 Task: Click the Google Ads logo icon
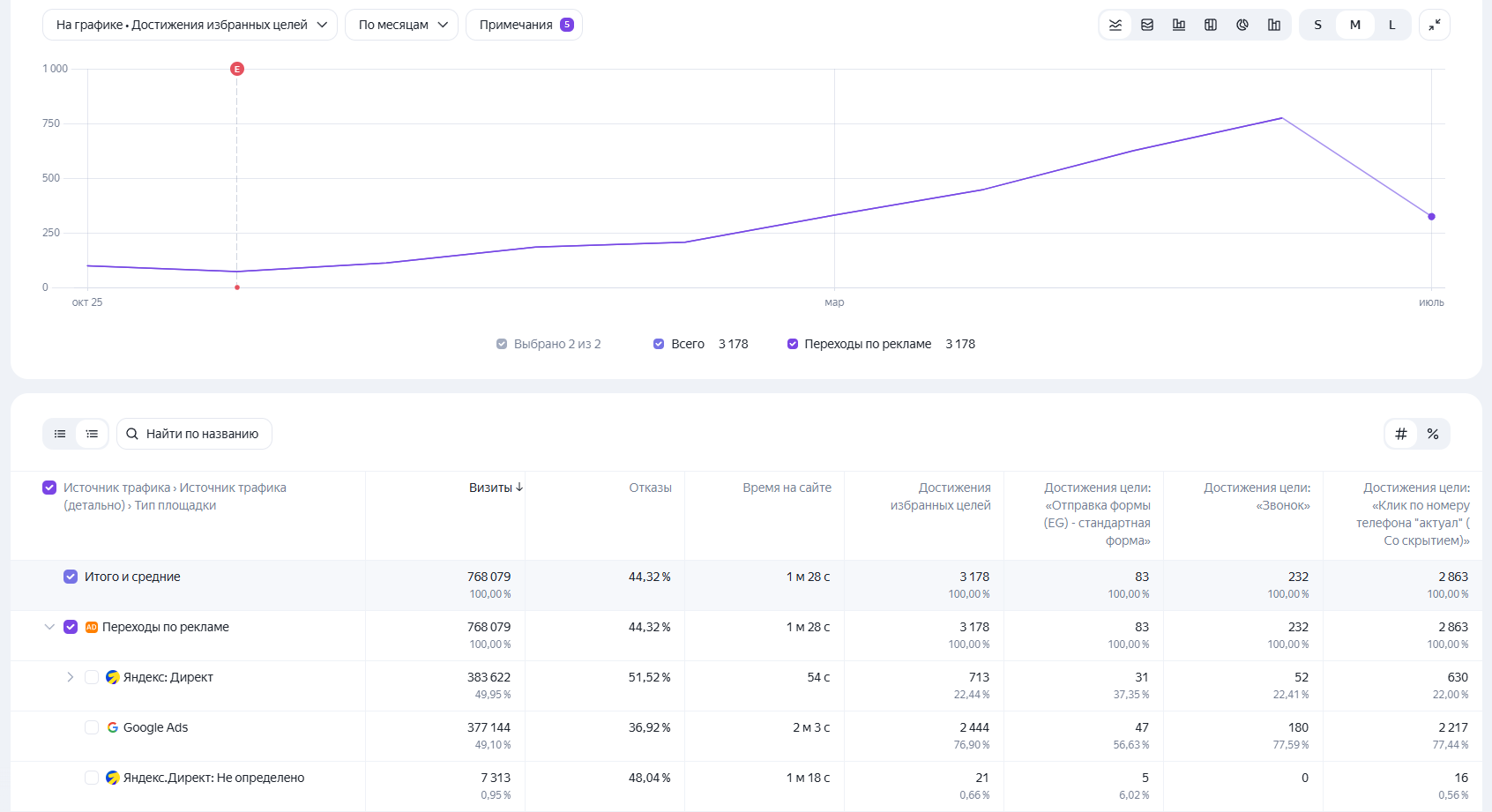(112, 727)
